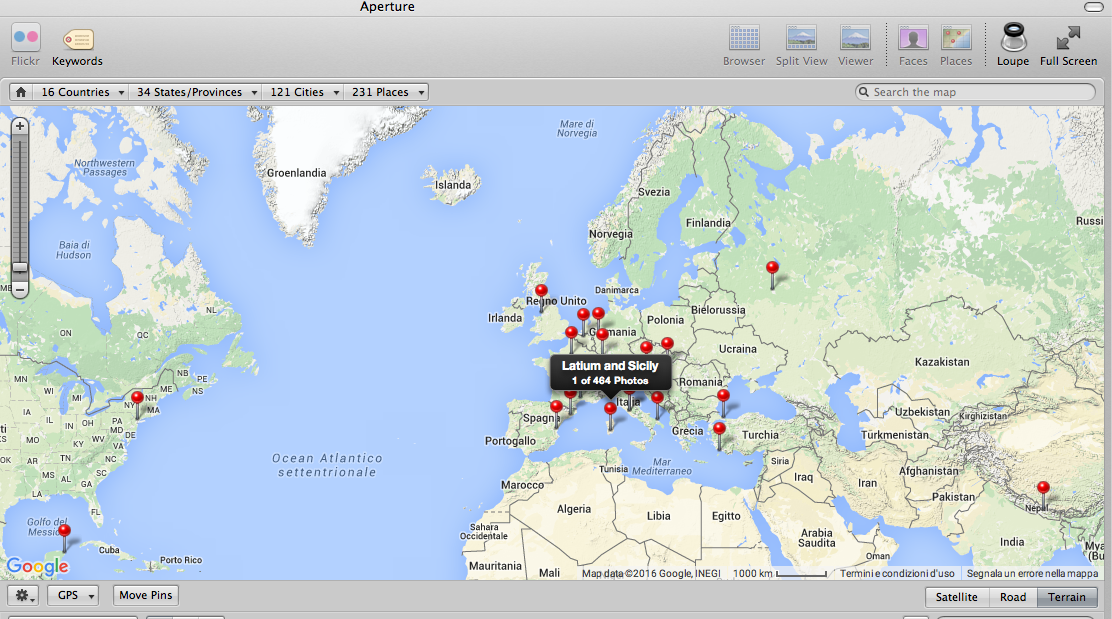Select the pin near New York (NY)
The height and width of the screenshot is (619, 1112).
tap(138, 398)
